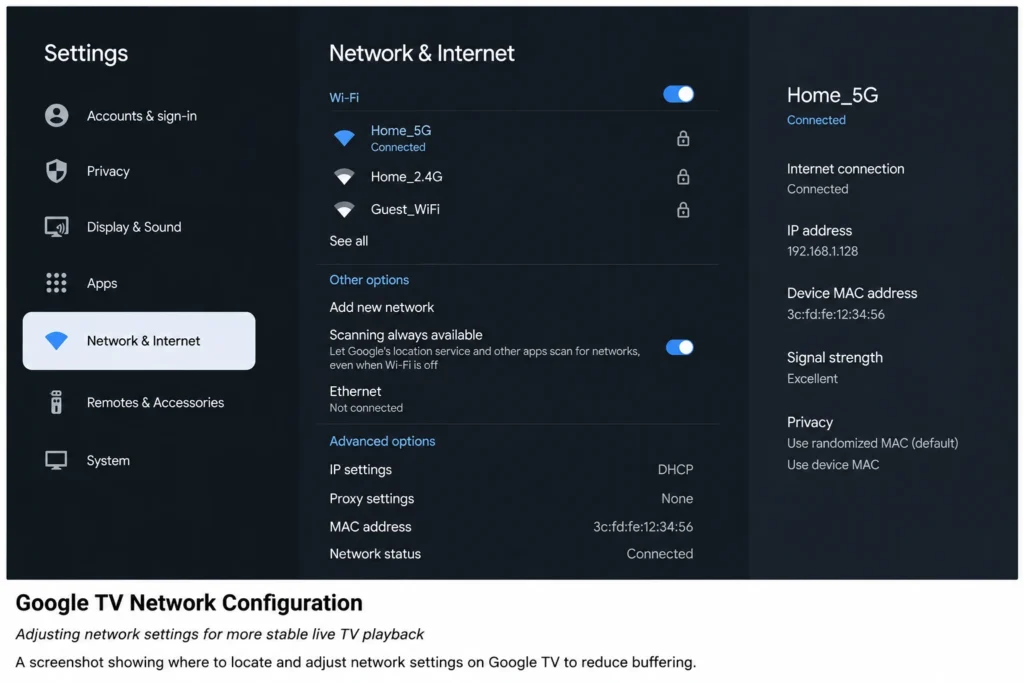The width and height of the screenshot is (1024, 683).
Task: Click Signal strength Excellent entry
Action: (835, 367)
